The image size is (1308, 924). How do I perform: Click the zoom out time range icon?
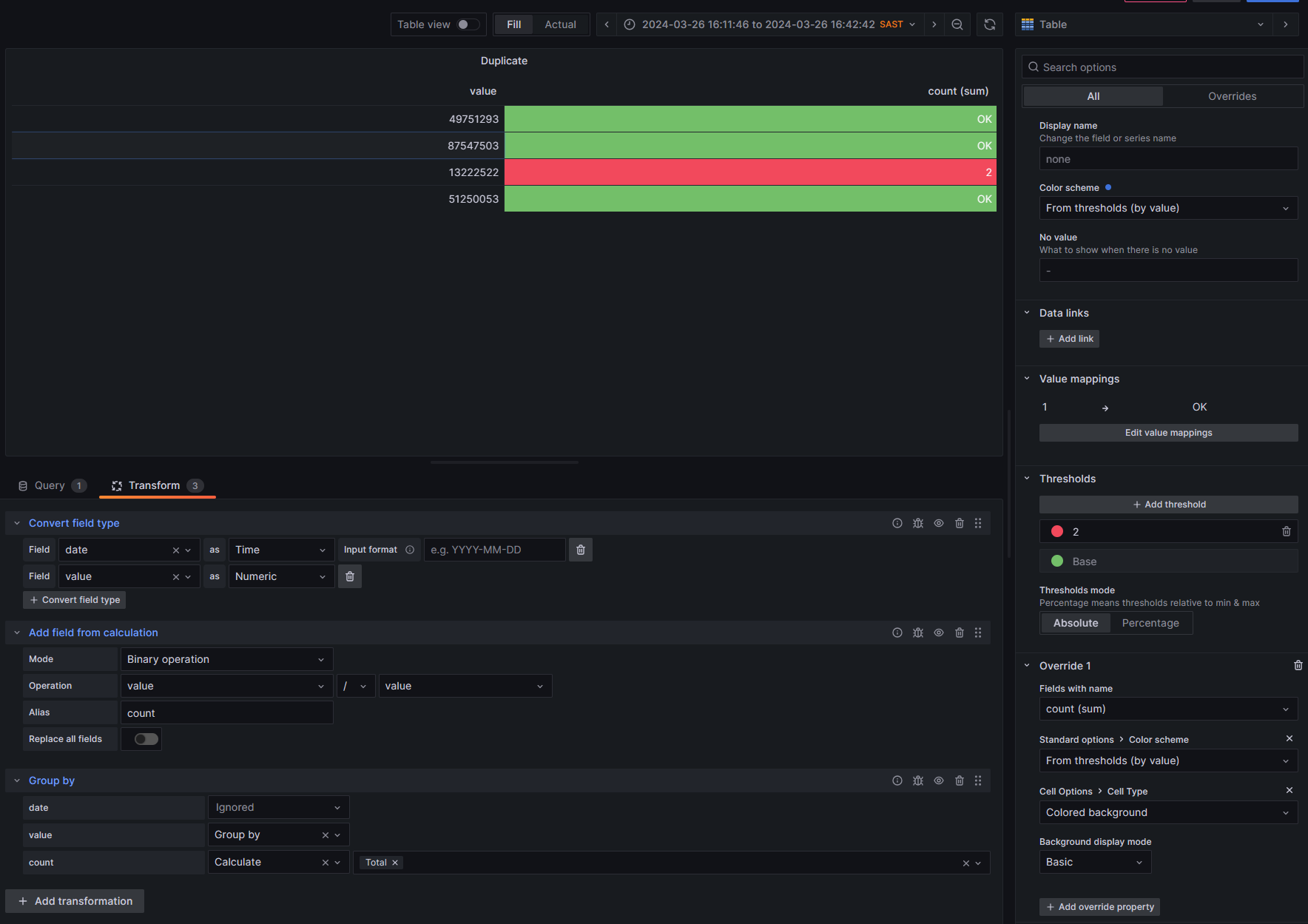coord(957,24)
